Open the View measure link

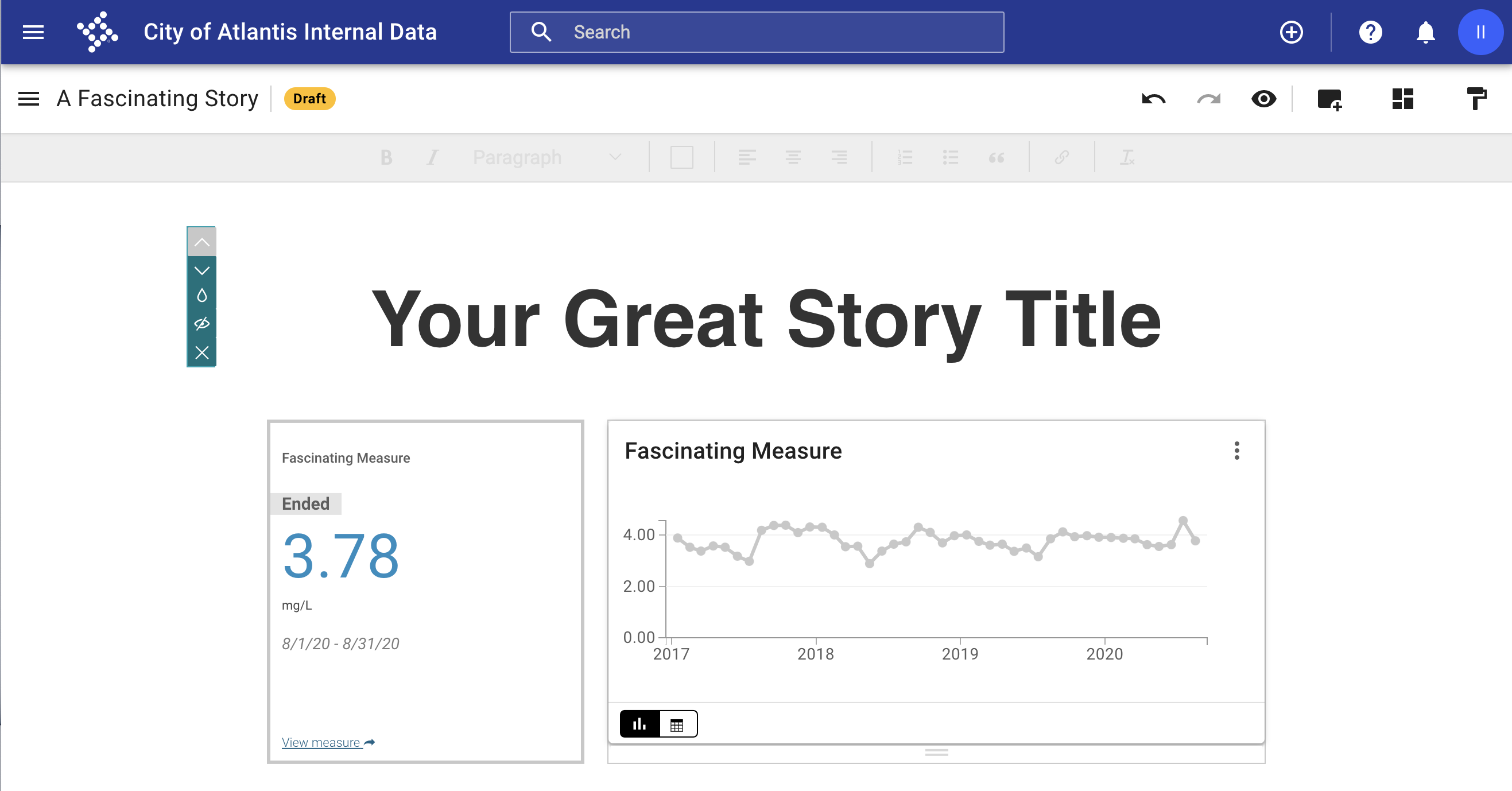click(328, 742)
